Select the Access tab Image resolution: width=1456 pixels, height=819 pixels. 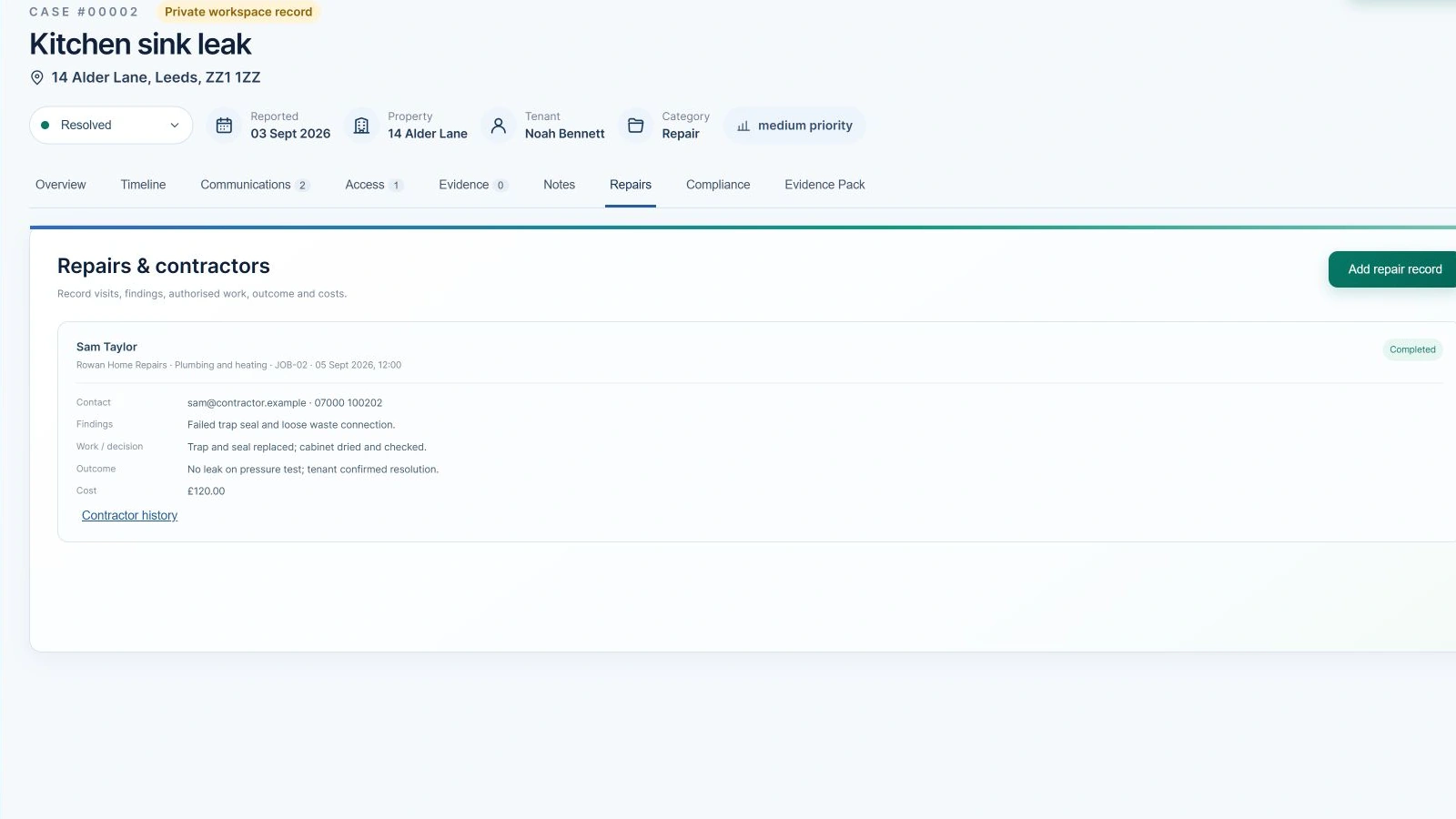pyautogui.click(x=374, y=185)
